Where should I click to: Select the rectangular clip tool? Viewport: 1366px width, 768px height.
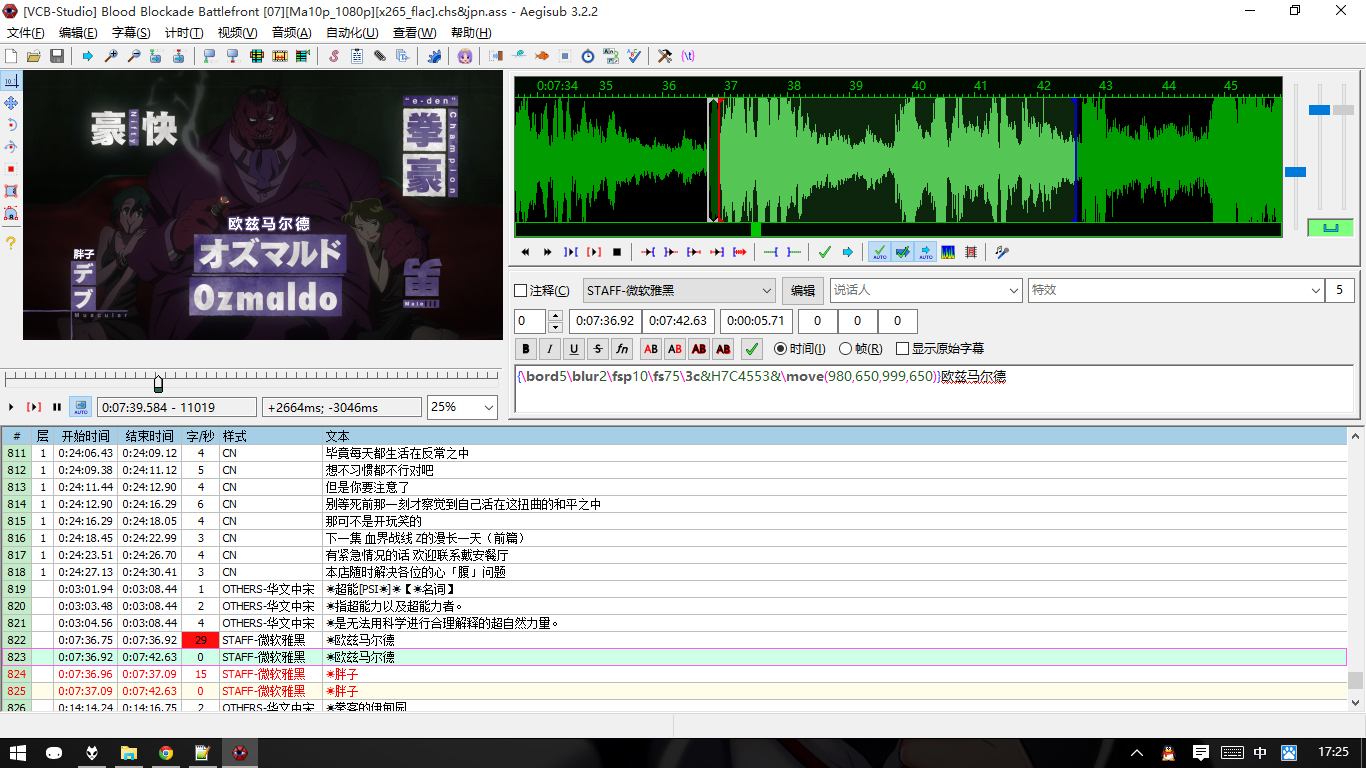11,191
